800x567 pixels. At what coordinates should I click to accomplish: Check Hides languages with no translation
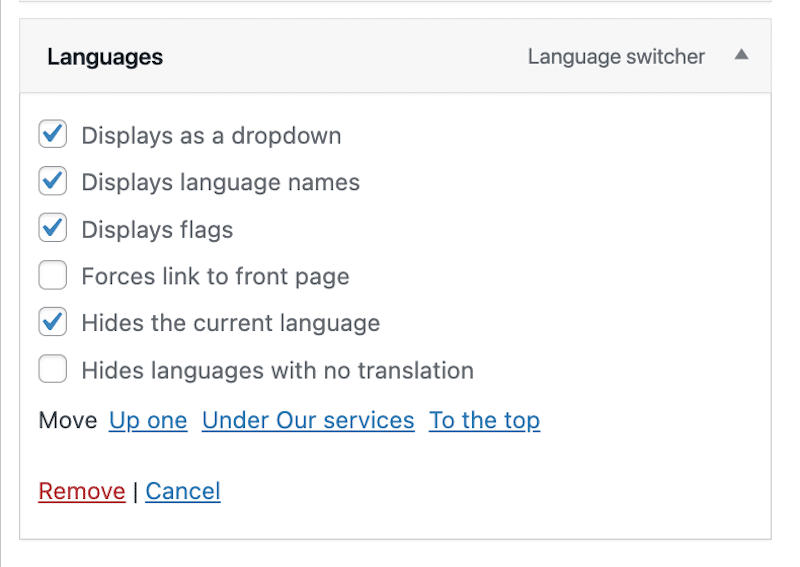(53, 369)
